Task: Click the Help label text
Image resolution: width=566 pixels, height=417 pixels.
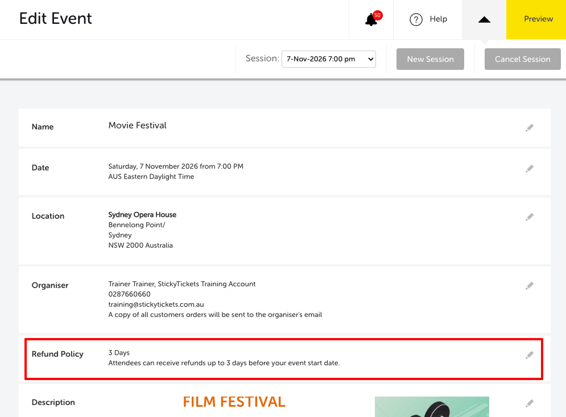Action: pyautogui.click(x=438, y=19)
